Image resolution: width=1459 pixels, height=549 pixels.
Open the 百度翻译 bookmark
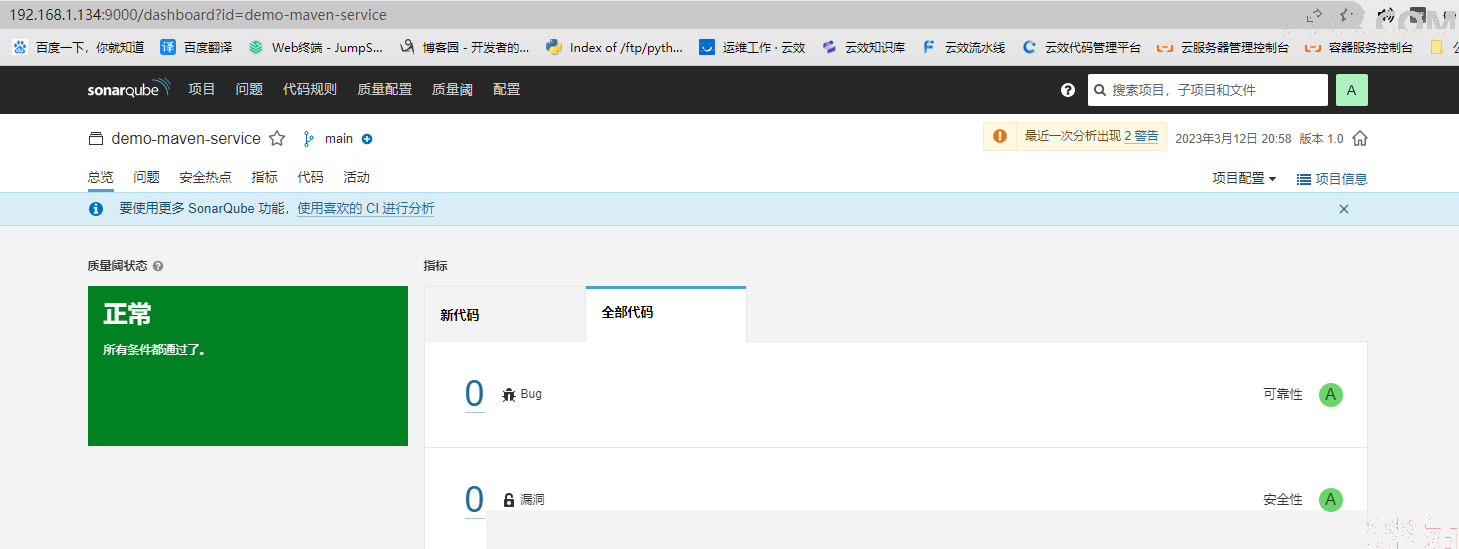(196, 47)
